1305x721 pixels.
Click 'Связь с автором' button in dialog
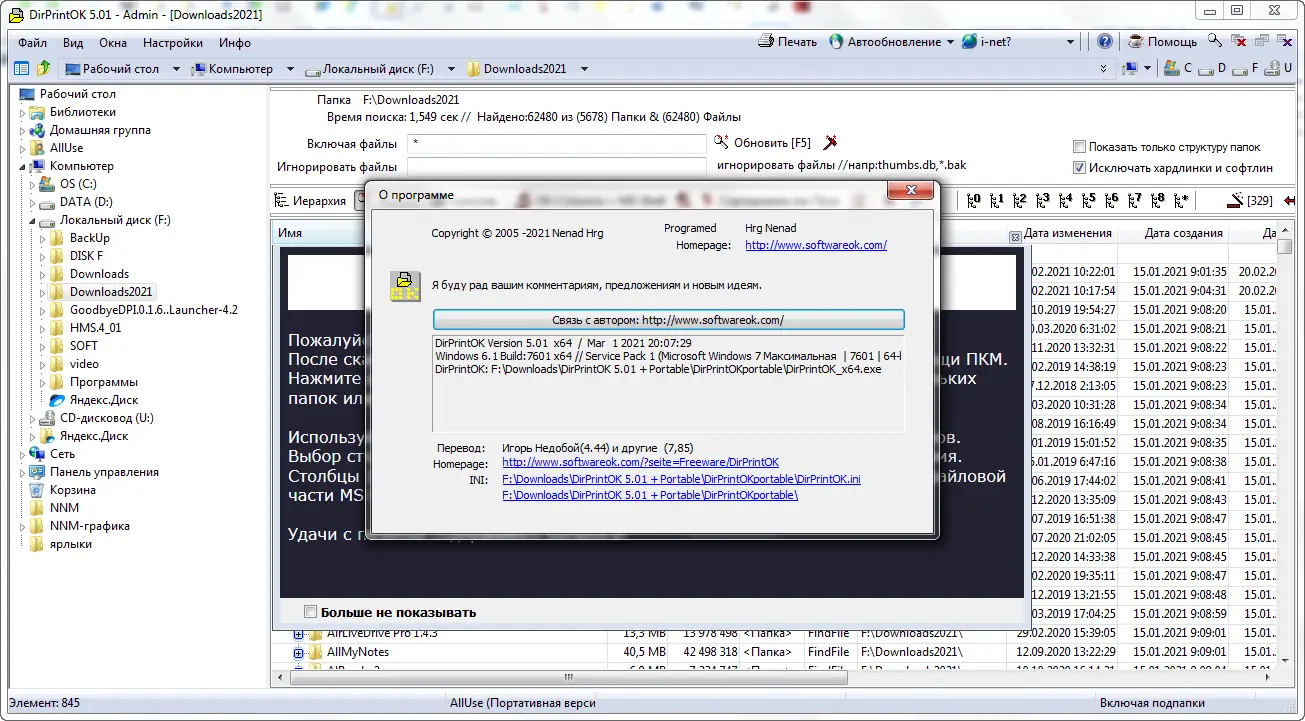pyautogui.click(x=668, y=320)
